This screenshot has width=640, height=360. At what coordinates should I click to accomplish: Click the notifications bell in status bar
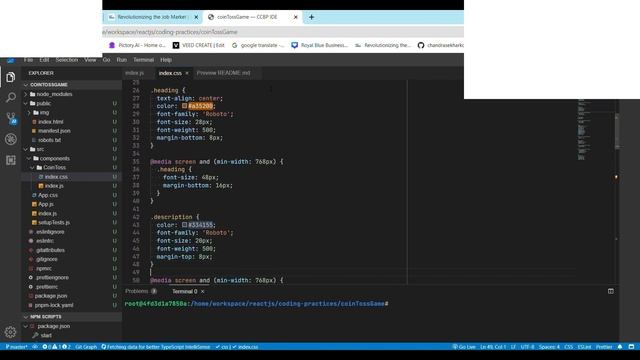[620, 347]
